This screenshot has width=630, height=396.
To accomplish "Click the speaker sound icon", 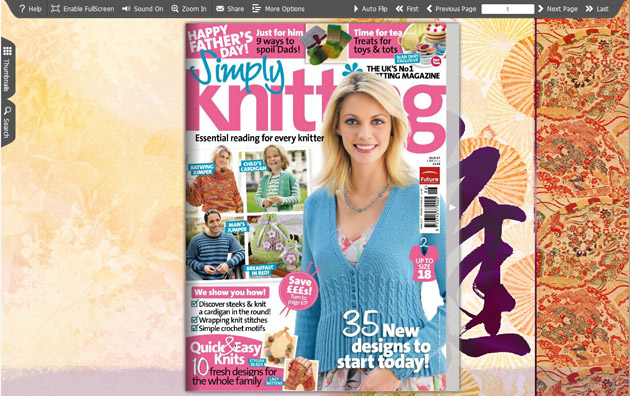I will pos(126,8).
